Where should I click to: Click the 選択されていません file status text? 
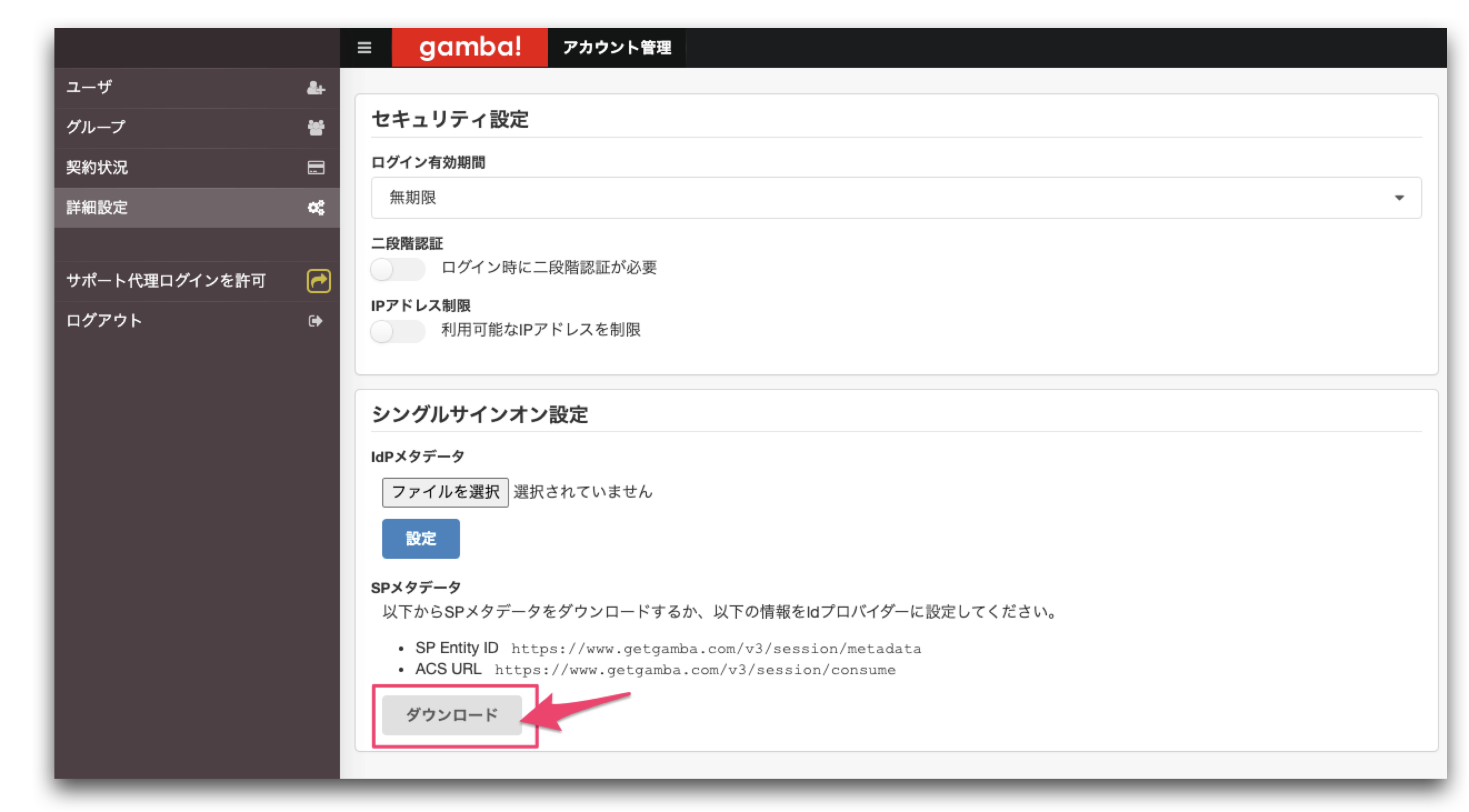pyautogui.click(x=583, y=492)
